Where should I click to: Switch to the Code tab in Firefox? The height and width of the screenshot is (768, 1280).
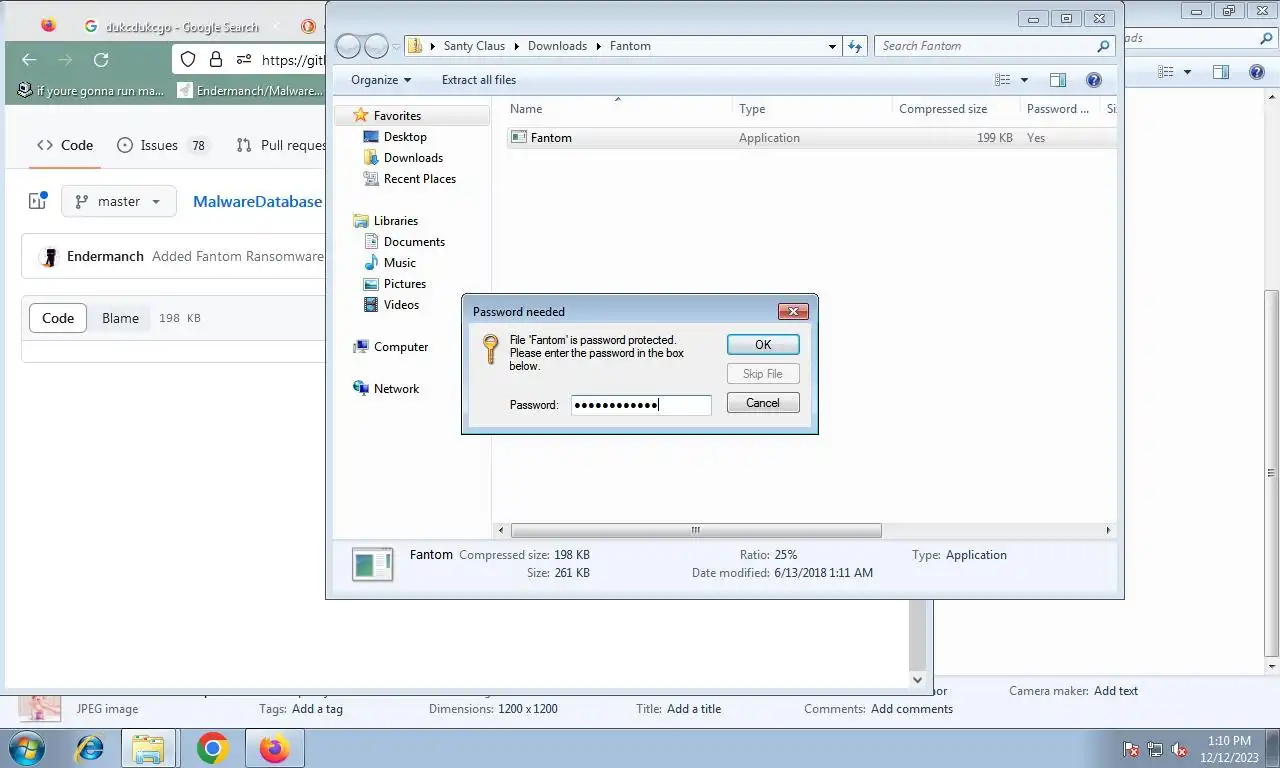tap(65, 145)
